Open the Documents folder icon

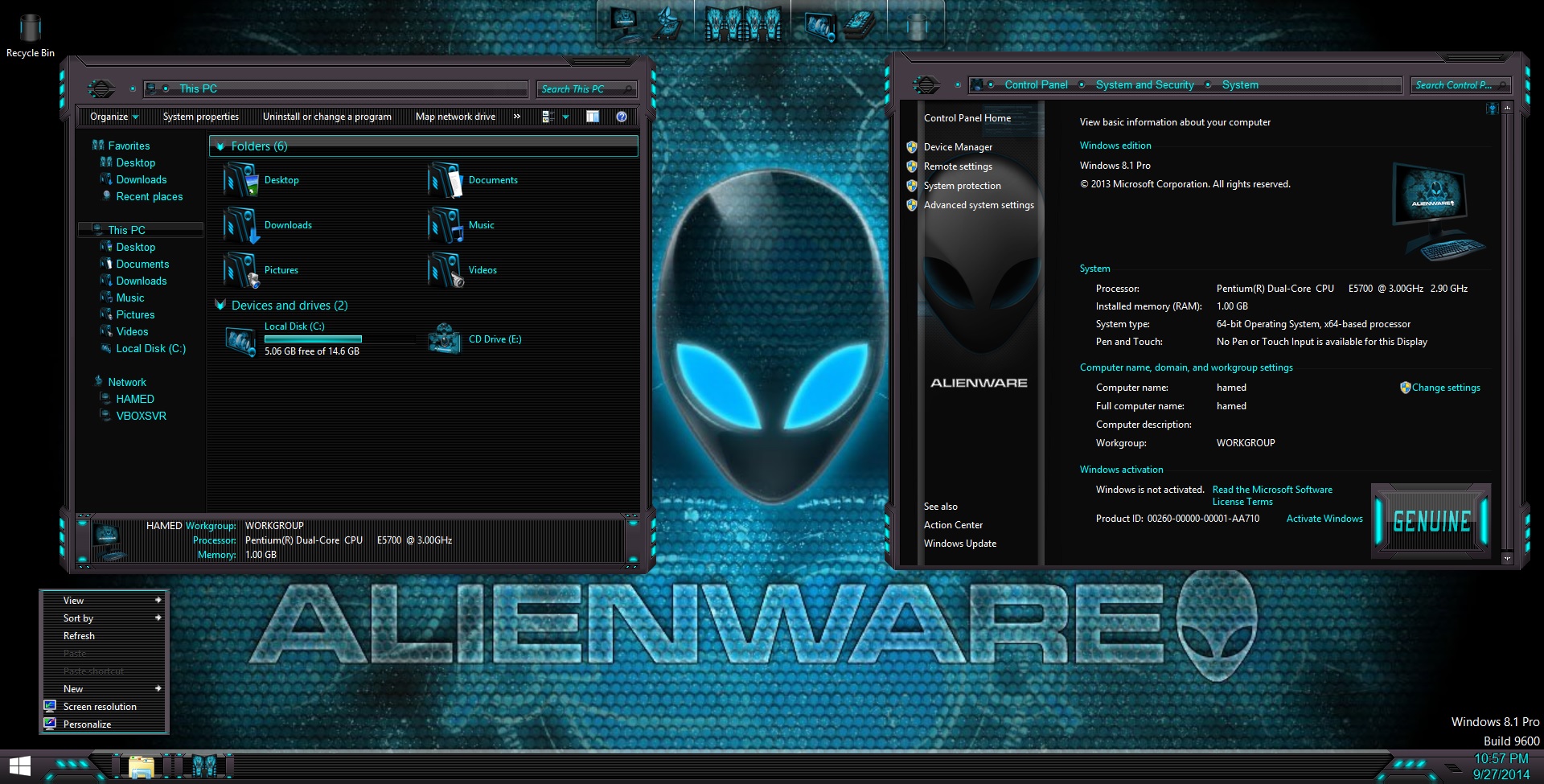445,180
